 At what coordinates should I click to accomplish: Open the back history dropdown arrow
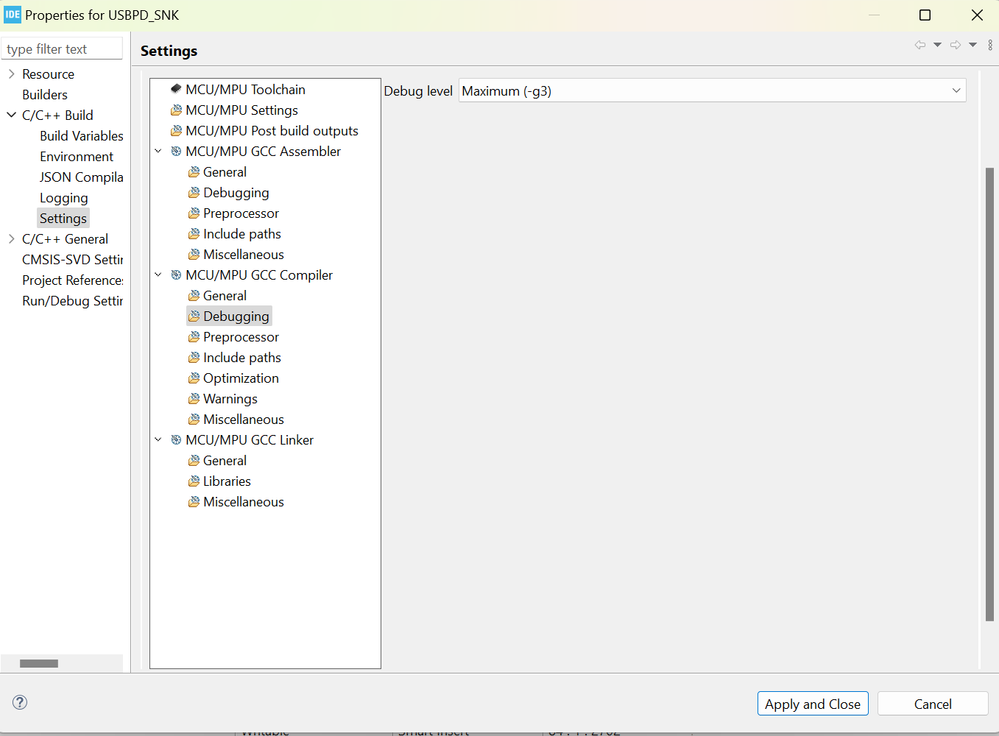click(937, 45)
